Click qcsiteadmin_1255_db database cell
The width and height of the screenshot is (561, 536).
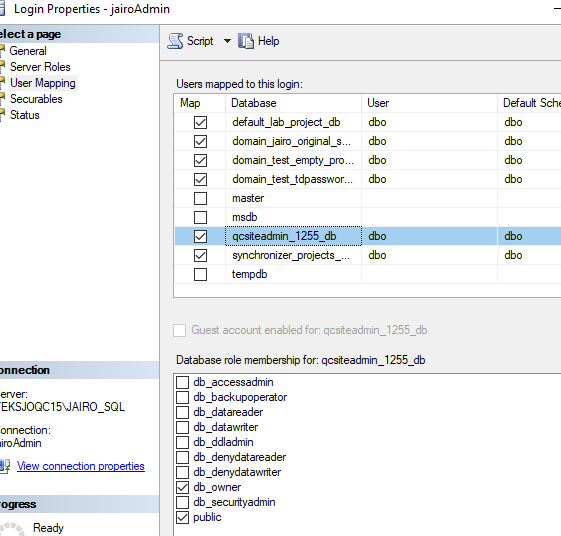click(293, 236)
